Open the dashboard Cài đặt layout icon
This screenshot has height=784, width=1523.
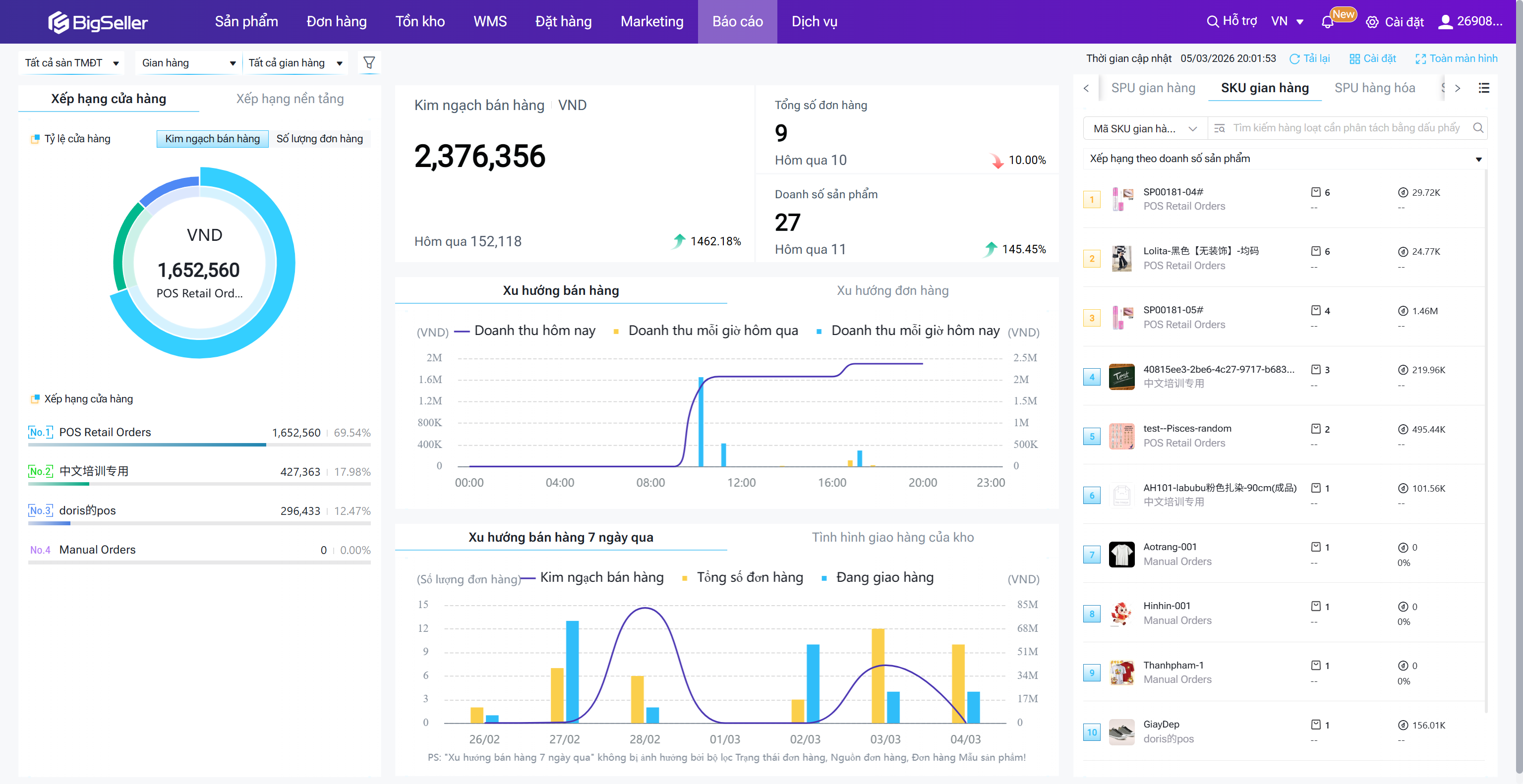1354,59
